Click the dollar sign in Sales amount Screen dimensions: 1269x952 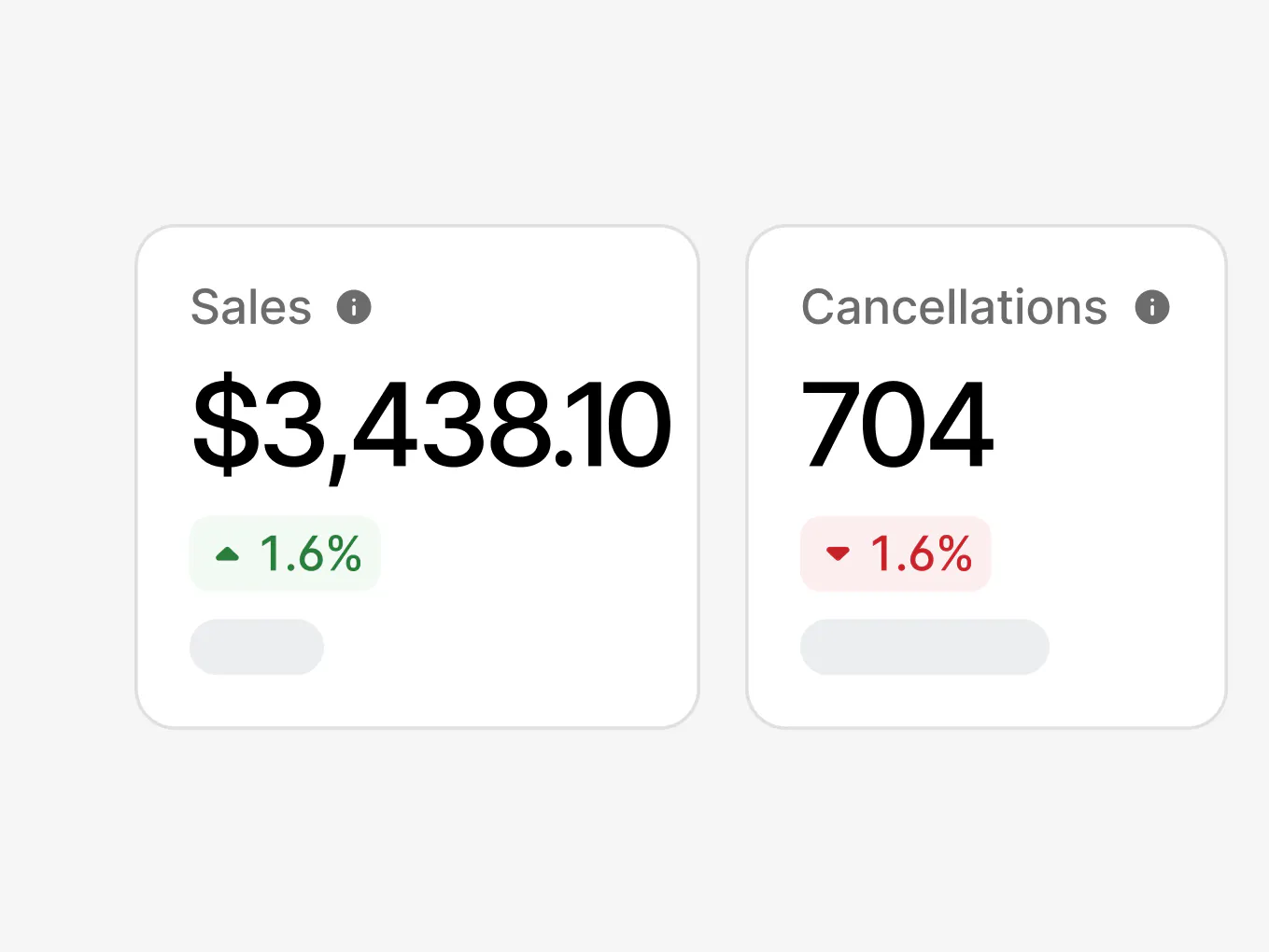click(x=225, y=425)
